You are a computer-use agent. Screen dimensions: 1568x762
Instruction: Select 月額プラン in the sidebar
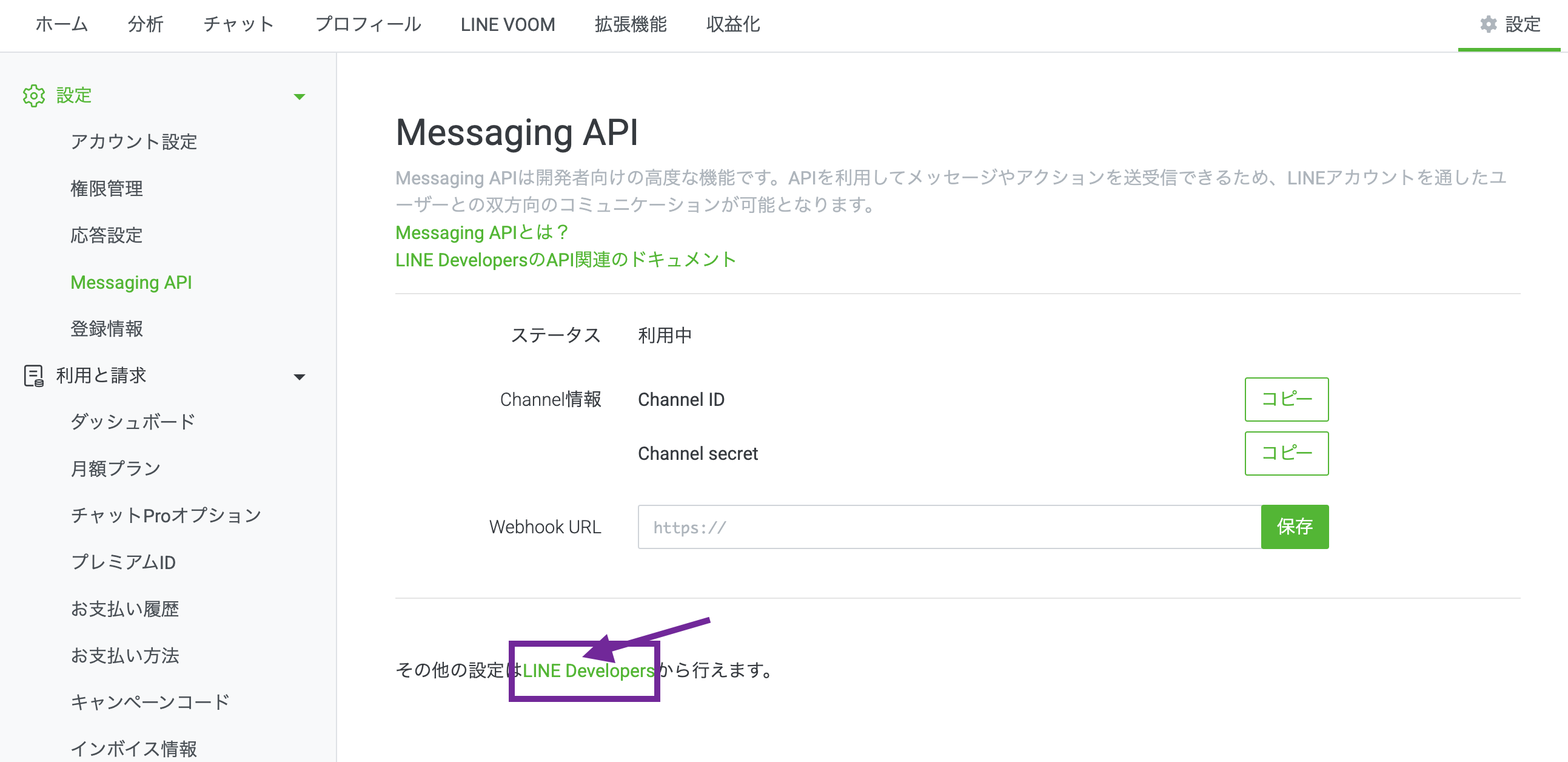click(116, 468)
